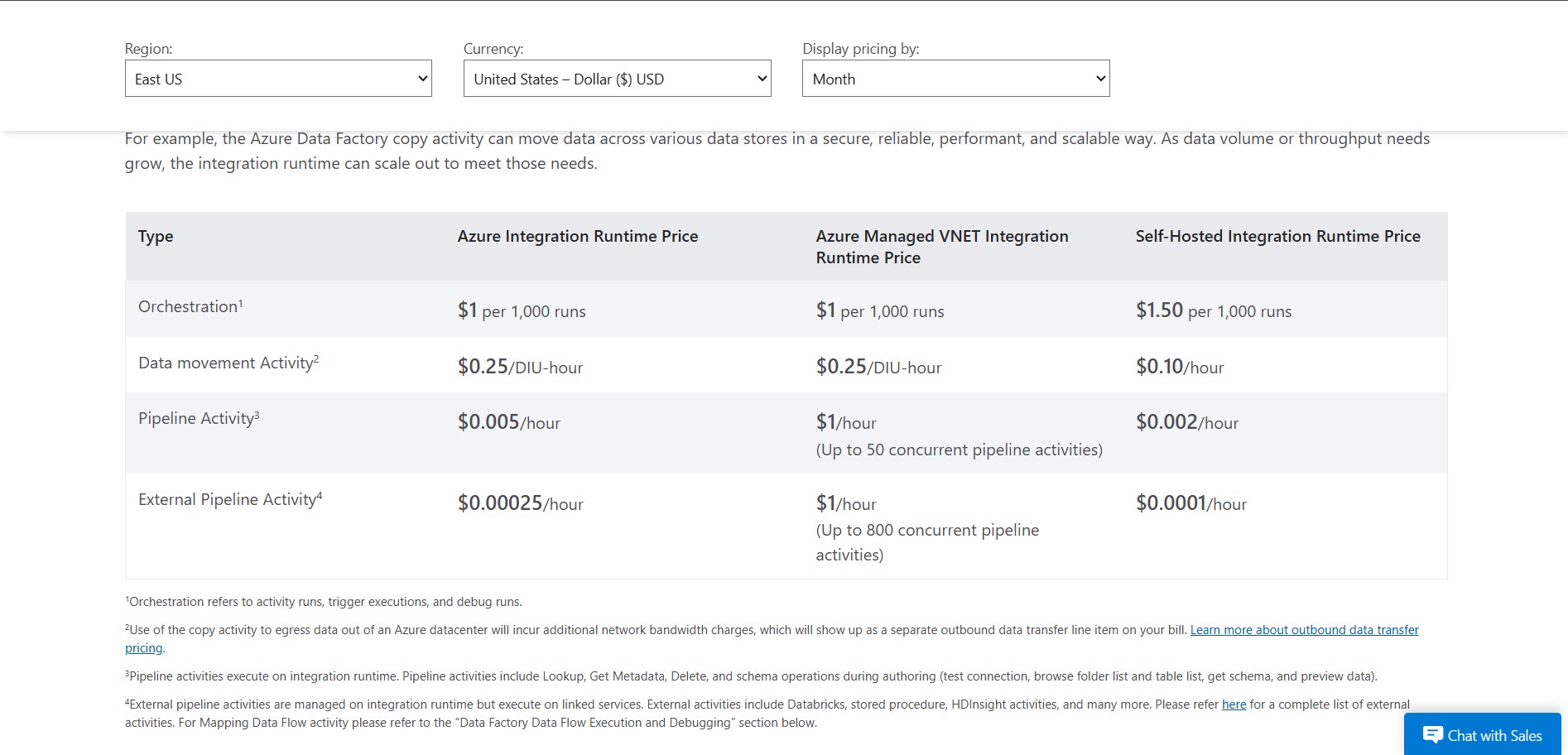The width and height of the screenshot is (1568, 755).
Task: Click the Azure Integration Runtime $1 per 1,000 runs
Action: 522,310
